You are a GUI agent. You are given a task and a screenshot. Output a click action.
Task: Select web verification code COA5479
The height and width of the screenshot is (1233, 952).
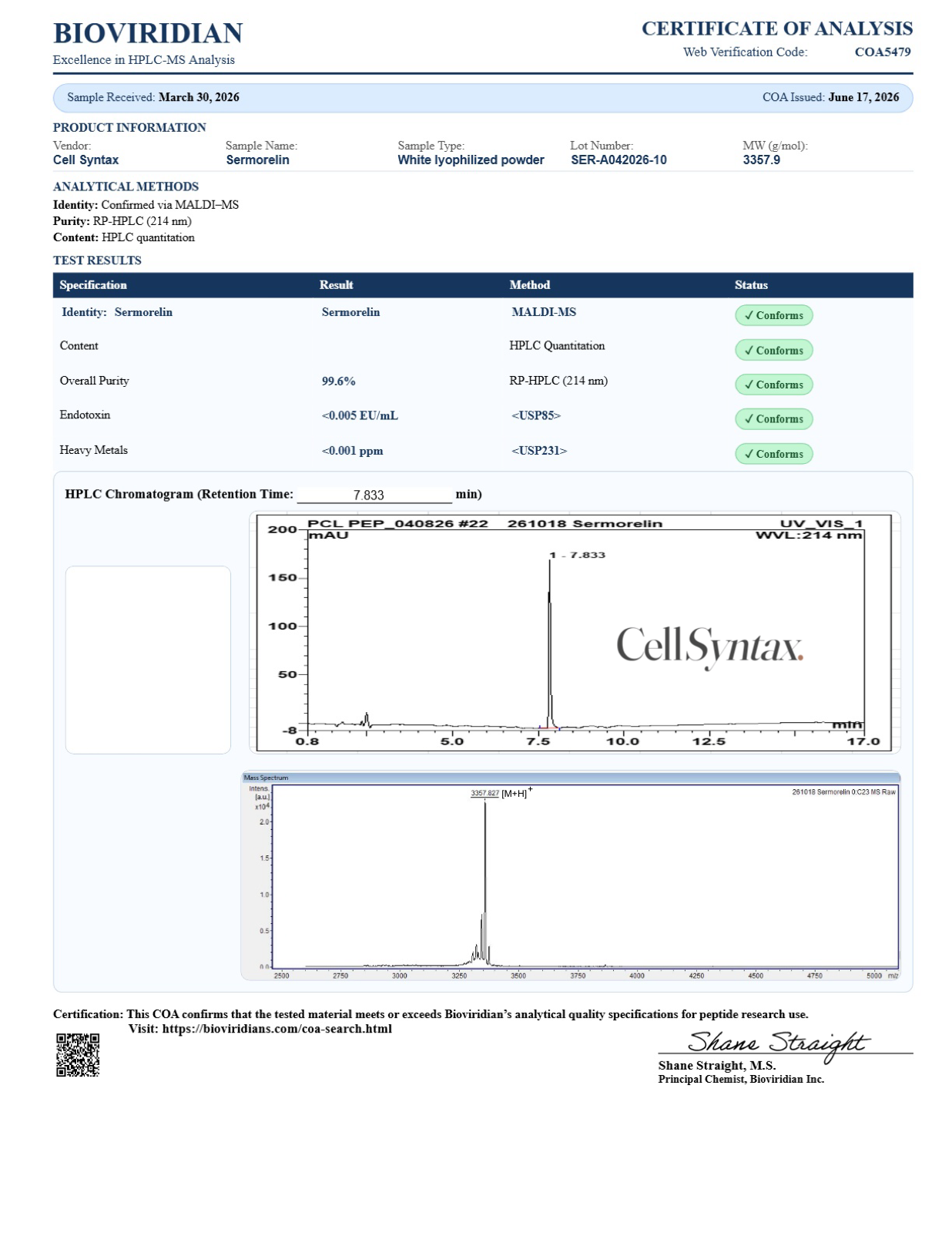[883, 52]
